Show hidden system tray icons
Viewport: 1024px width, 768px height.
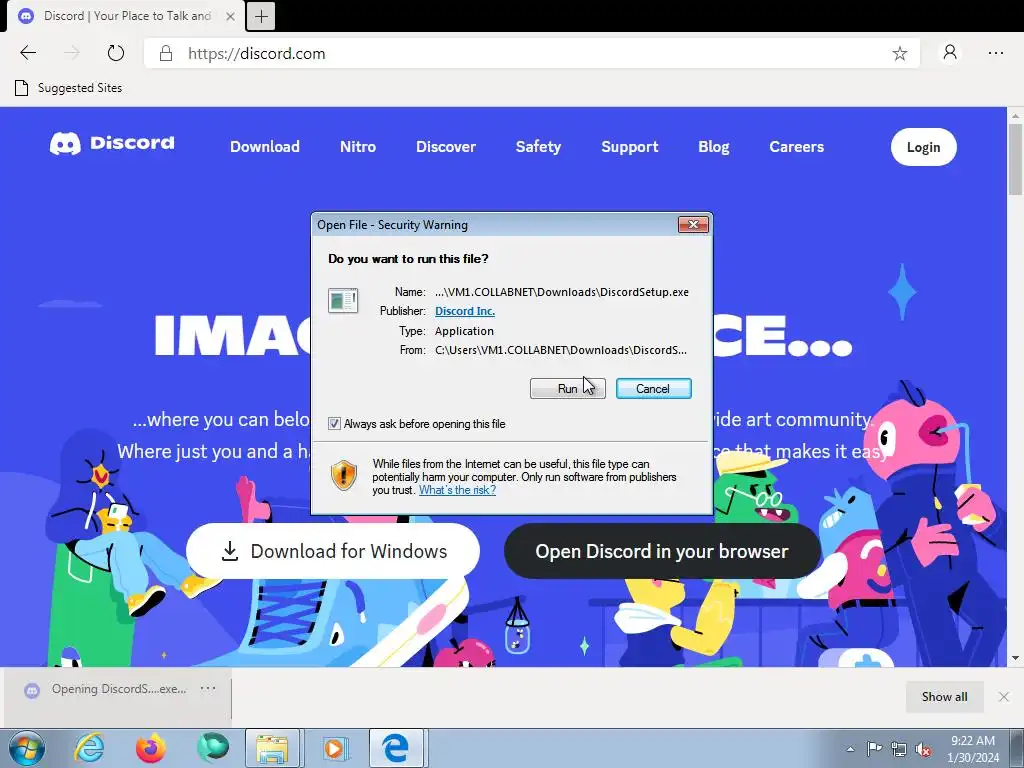tap(850, 749)
